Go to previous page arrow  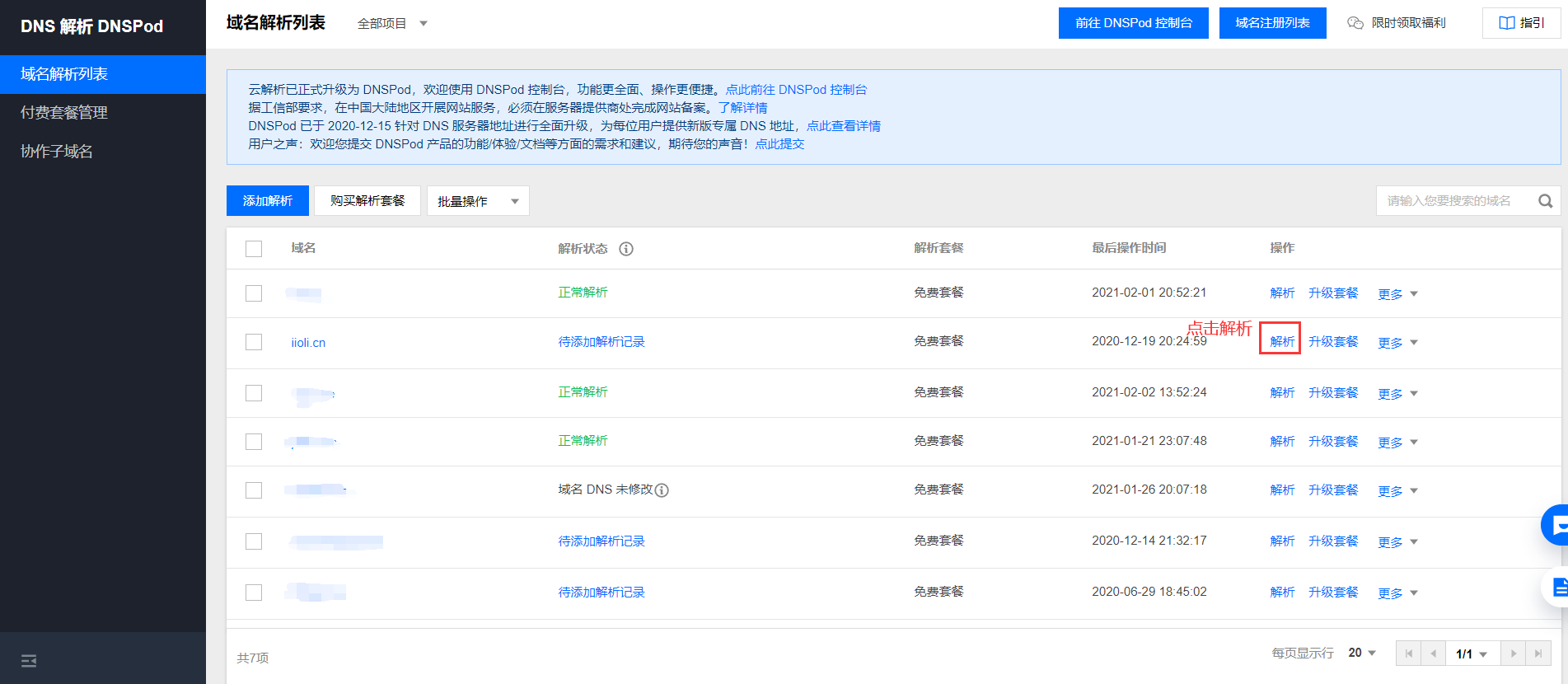coord(1433,654)
